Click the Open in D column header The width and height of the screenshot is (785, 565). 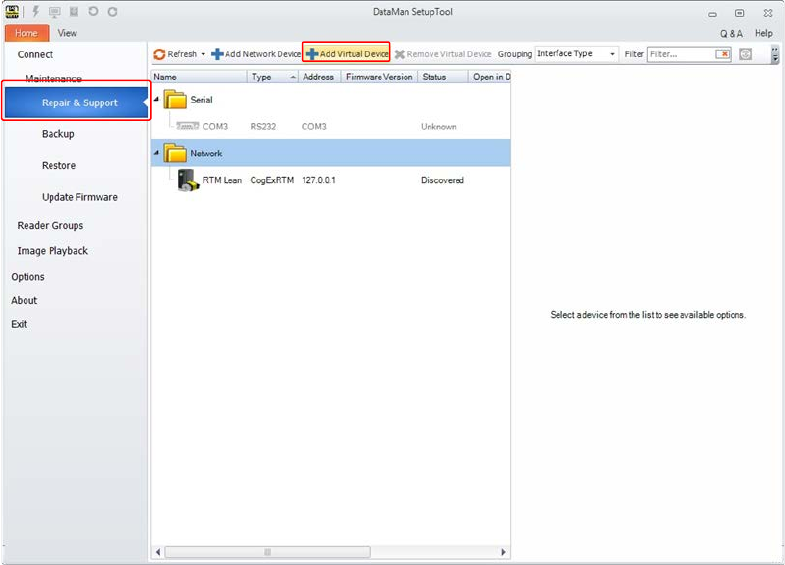coord(489,77)
